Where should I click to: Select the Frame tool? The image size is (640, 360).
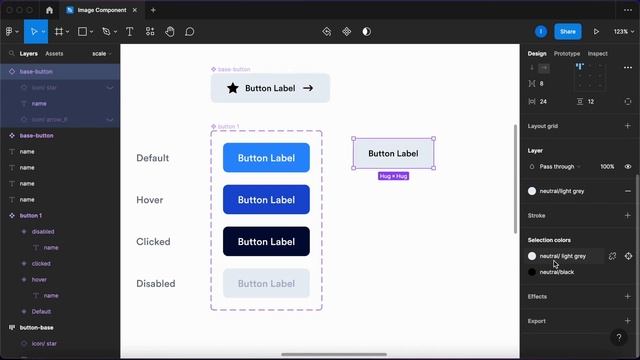coord(59,31)
